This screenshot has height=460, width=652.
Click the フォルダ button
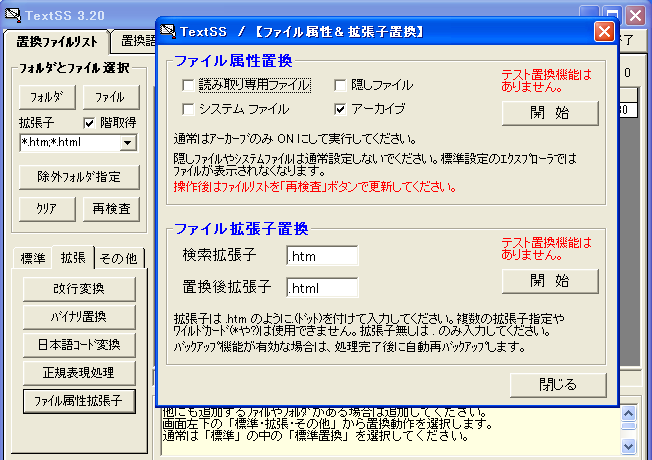(x=47, y=97)
